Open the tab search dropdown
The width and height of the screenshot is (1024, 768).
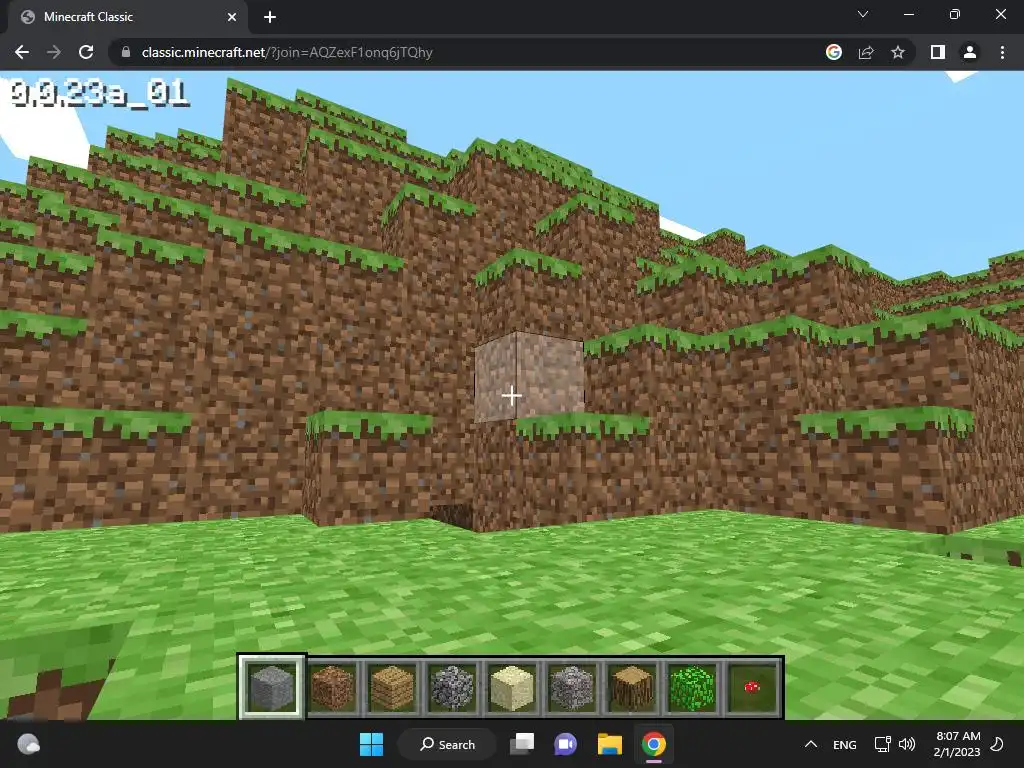863,14
